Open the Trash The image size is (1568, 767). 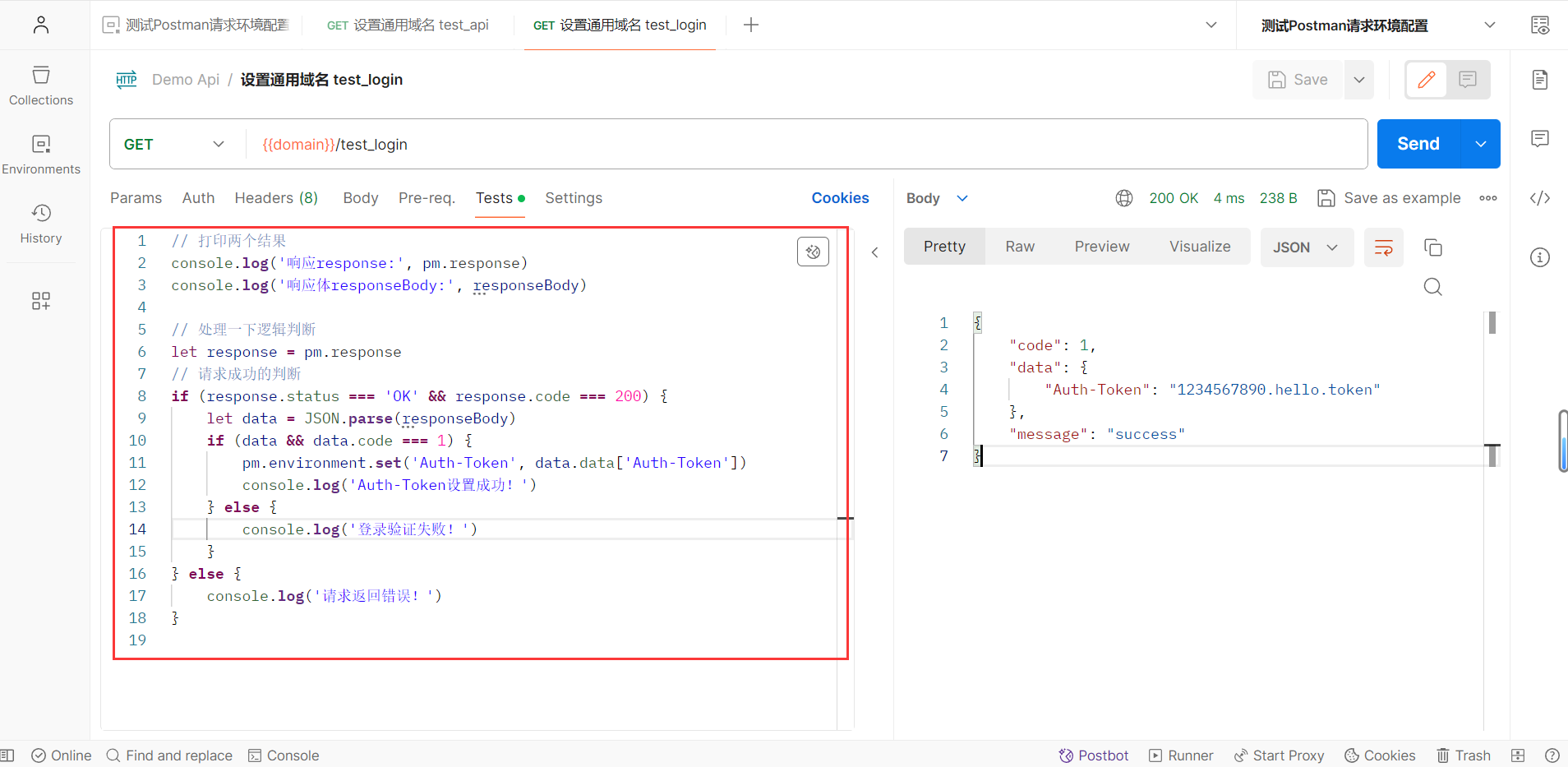[x=1463, y=755]
